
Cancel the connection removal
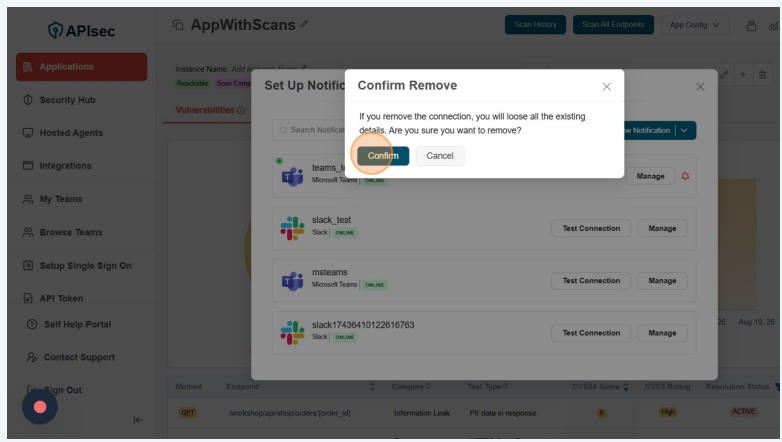coord(440,156)
